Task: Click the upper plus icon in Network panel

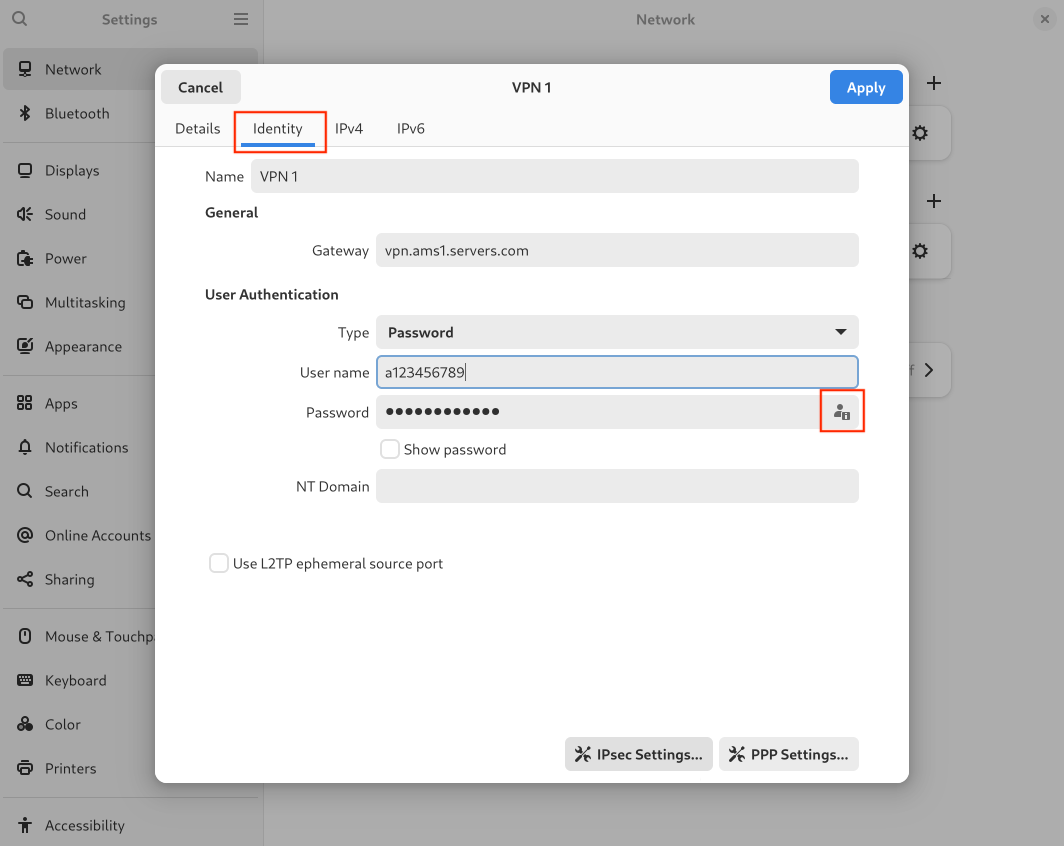Action: (934, 83)
